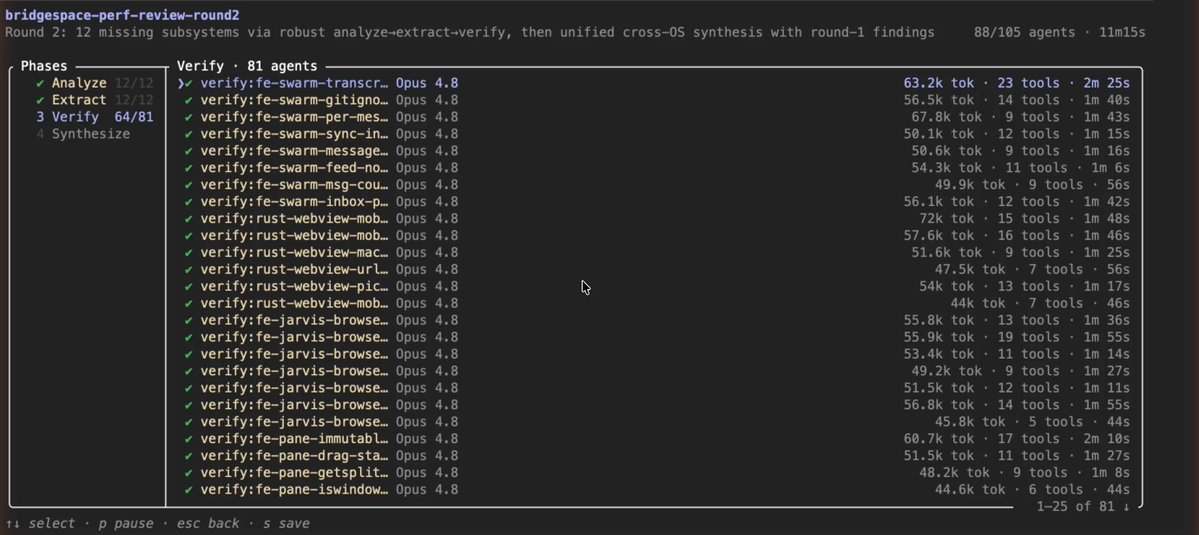The image size is (1199, 535).
Task: Select the Analyze phase
Action: click(x=94, y=83)
